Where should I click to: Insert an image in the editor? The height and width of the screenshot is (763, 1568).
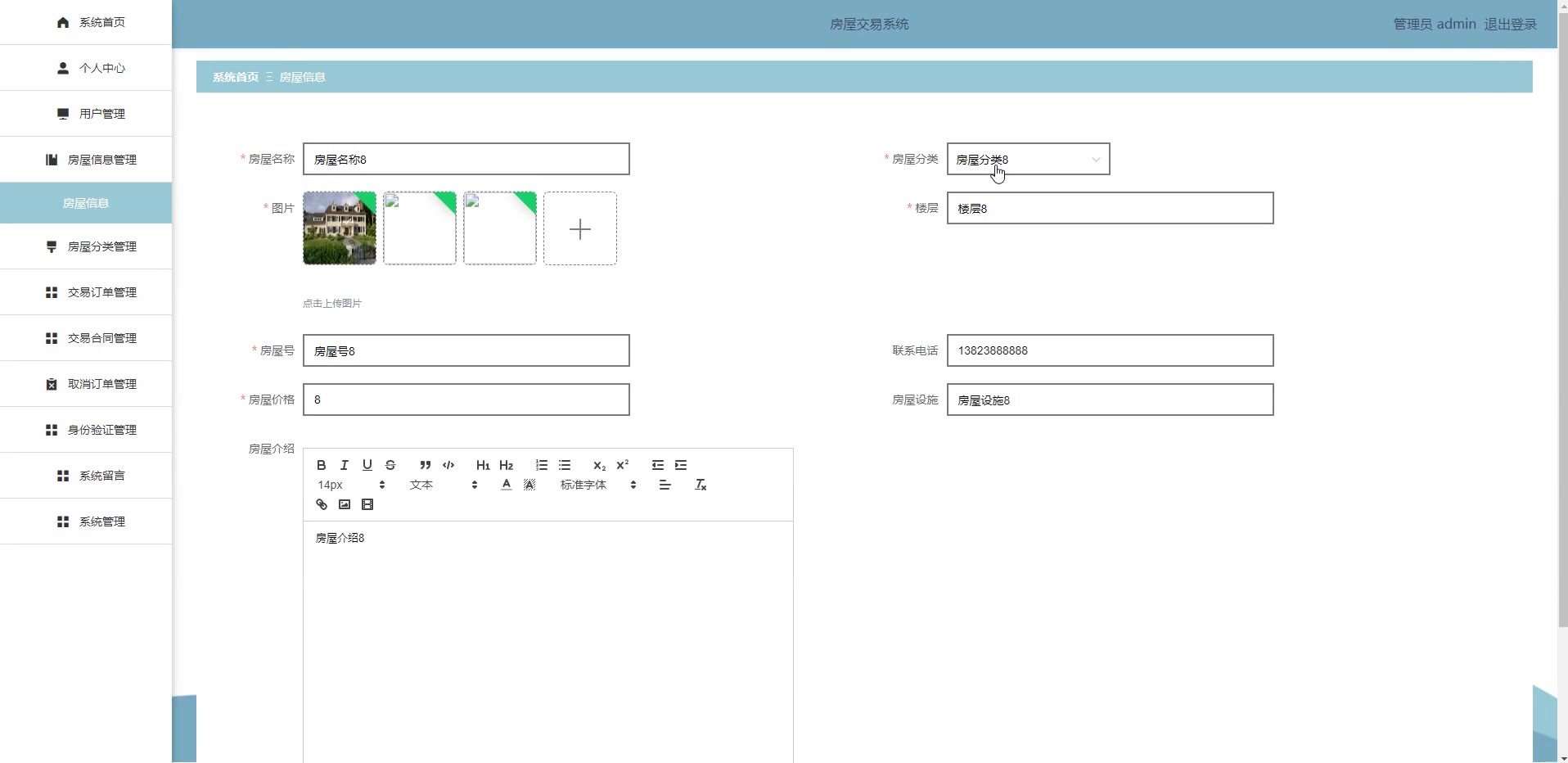tap(345, 504)
